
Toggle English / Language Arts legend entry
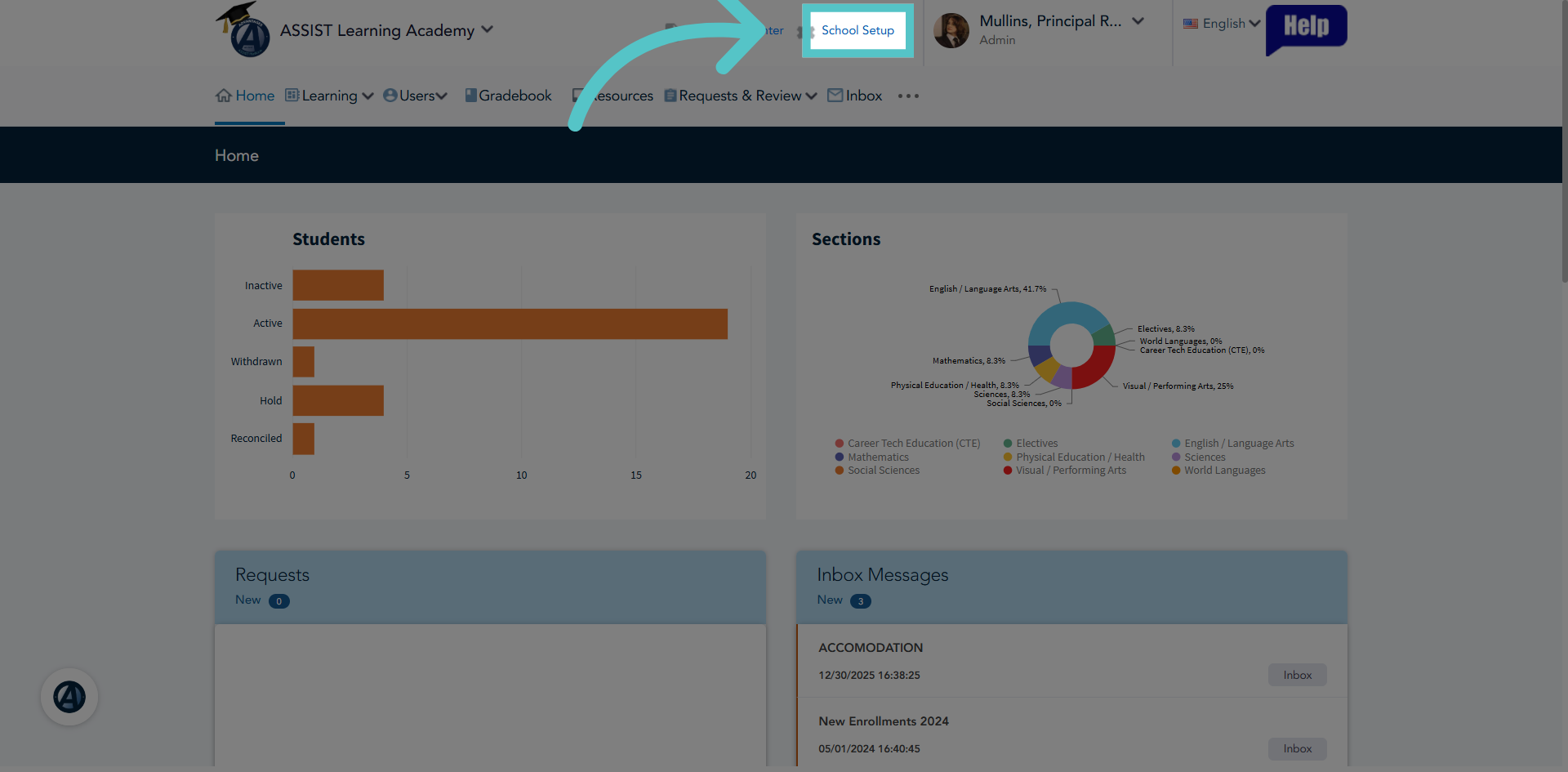click(x=1233, y=444)
